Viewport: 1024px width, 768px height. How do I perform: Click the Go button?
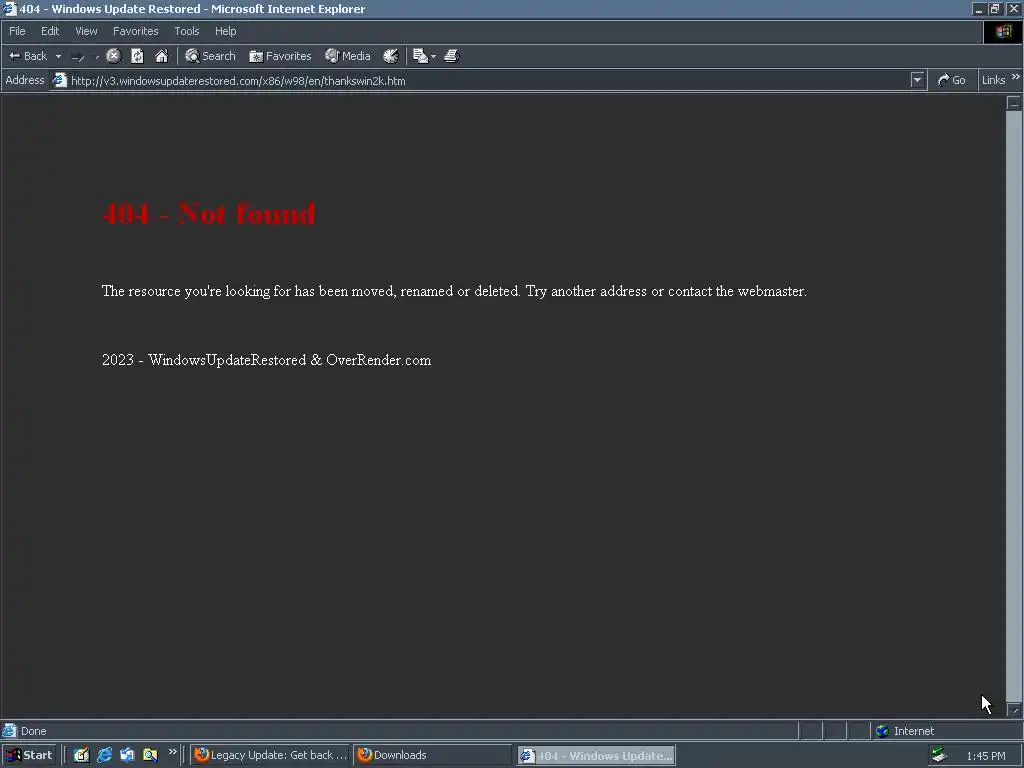pyautogui.click(x=952, y=80)
